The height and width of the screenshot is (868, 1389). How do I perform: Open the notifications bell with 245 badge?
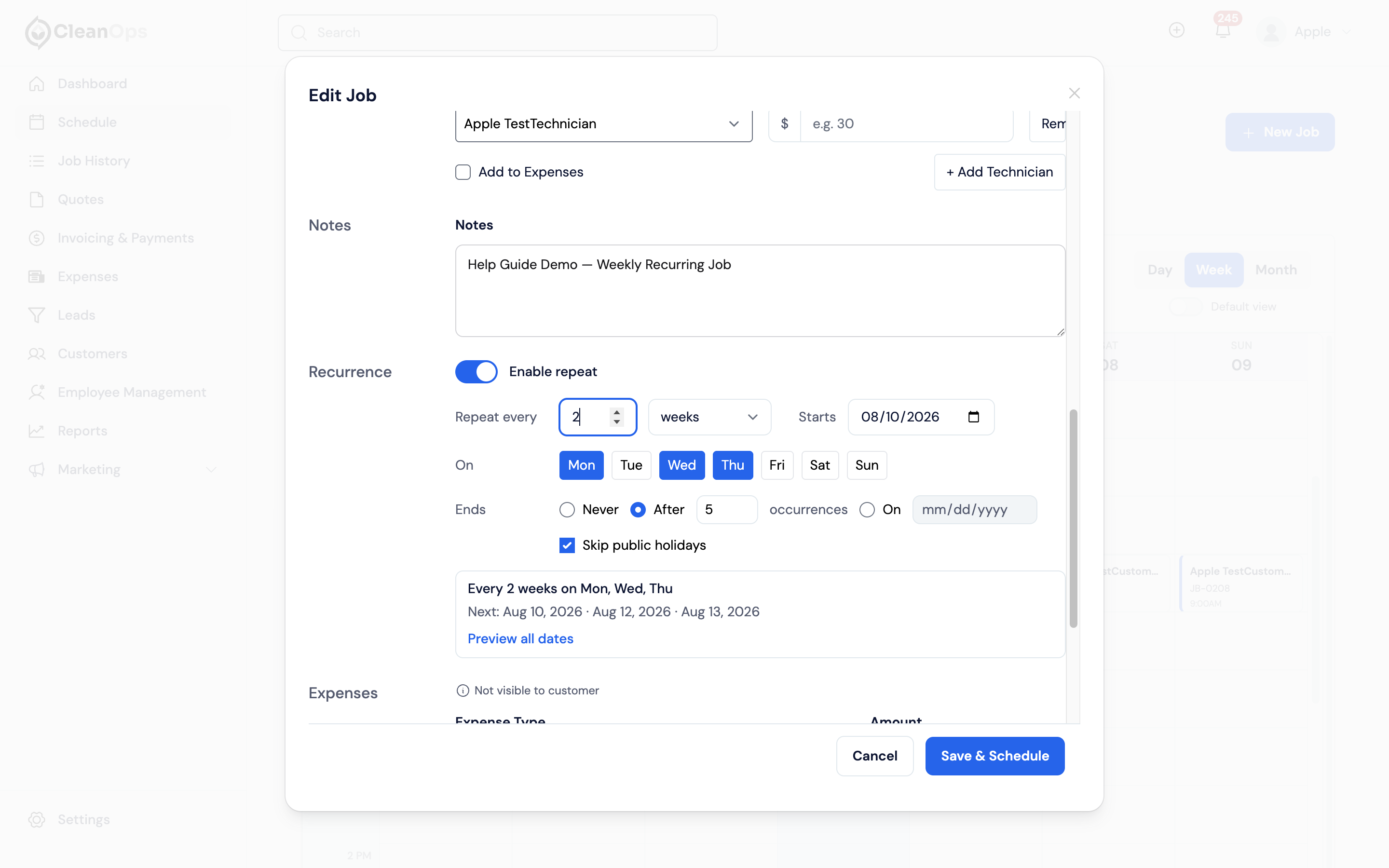pyautogui.click(x=1223, y=30)
